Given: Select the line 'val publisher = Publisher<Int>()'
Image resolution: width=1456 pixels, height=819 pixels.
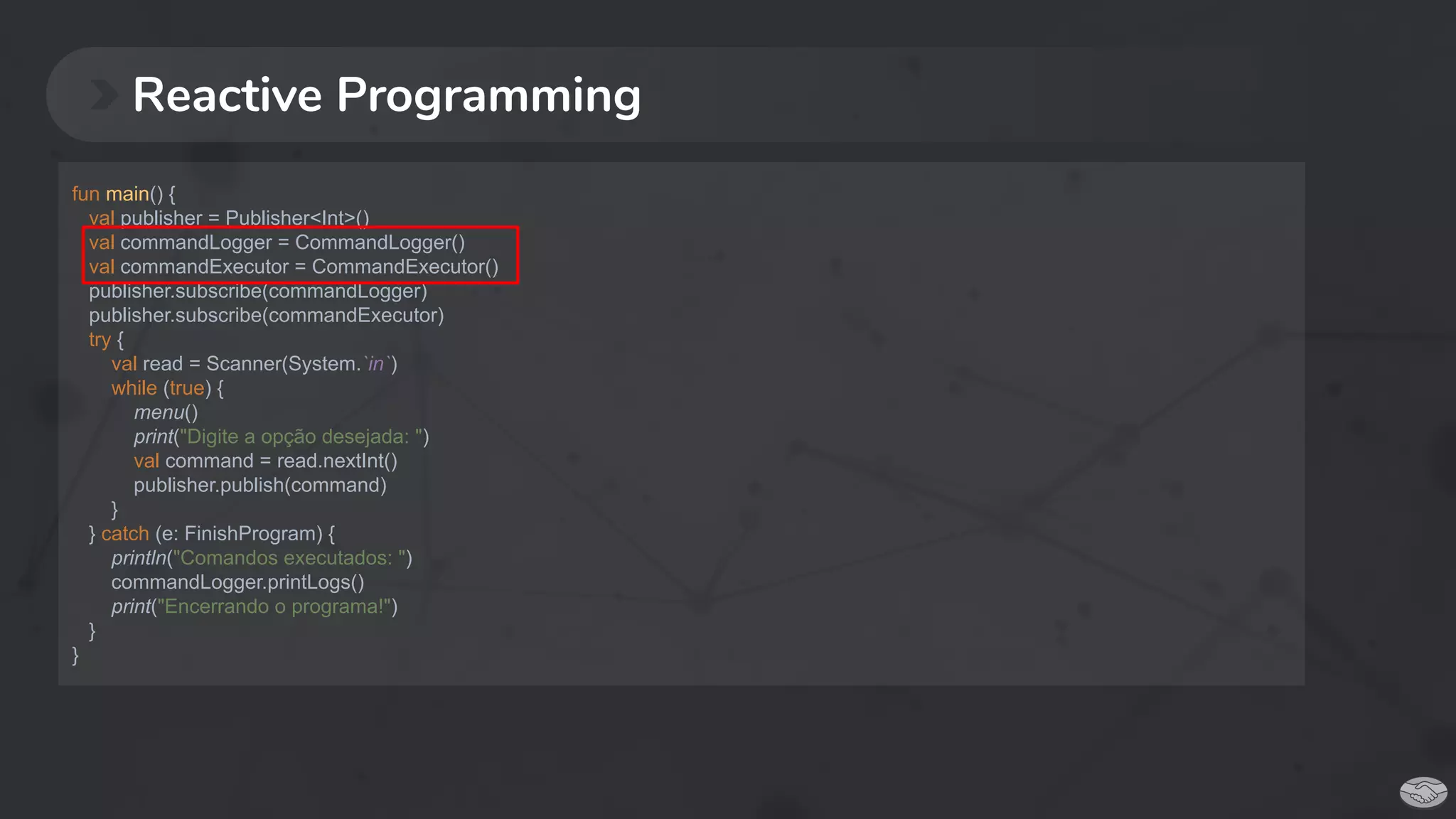Looking at the screenshot, I should pyautogui.click(x=229, y=218).
